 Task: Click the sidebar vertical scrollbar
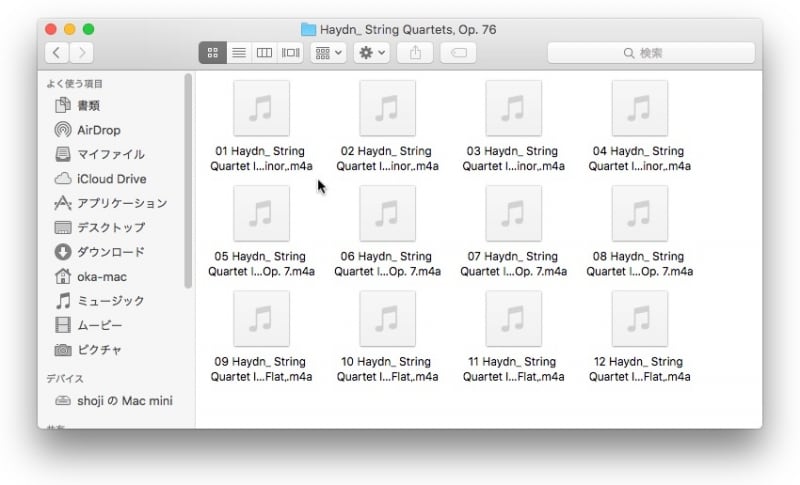[x=188, y=180]
